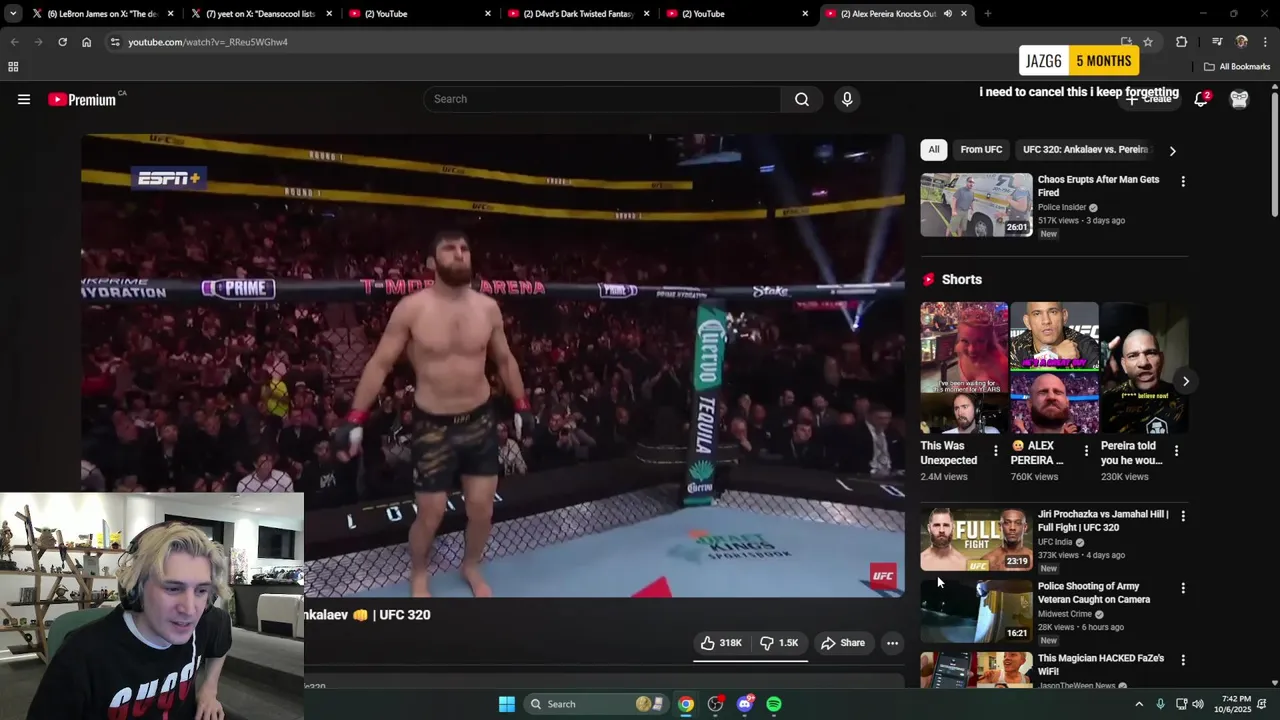Select the From UFC filter chip

pos(981,150)
